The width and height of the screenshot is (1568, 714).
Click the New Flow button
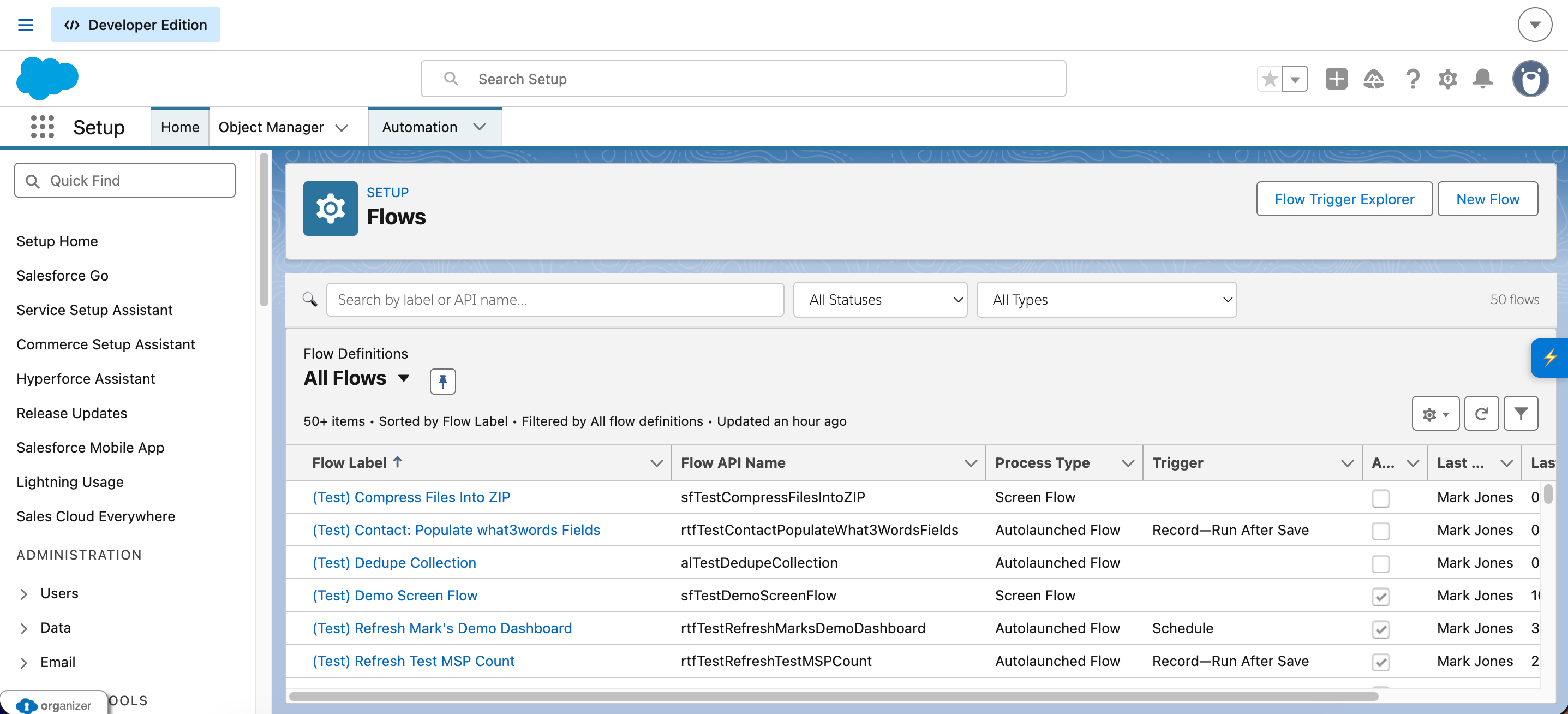tap(1488, 199)
